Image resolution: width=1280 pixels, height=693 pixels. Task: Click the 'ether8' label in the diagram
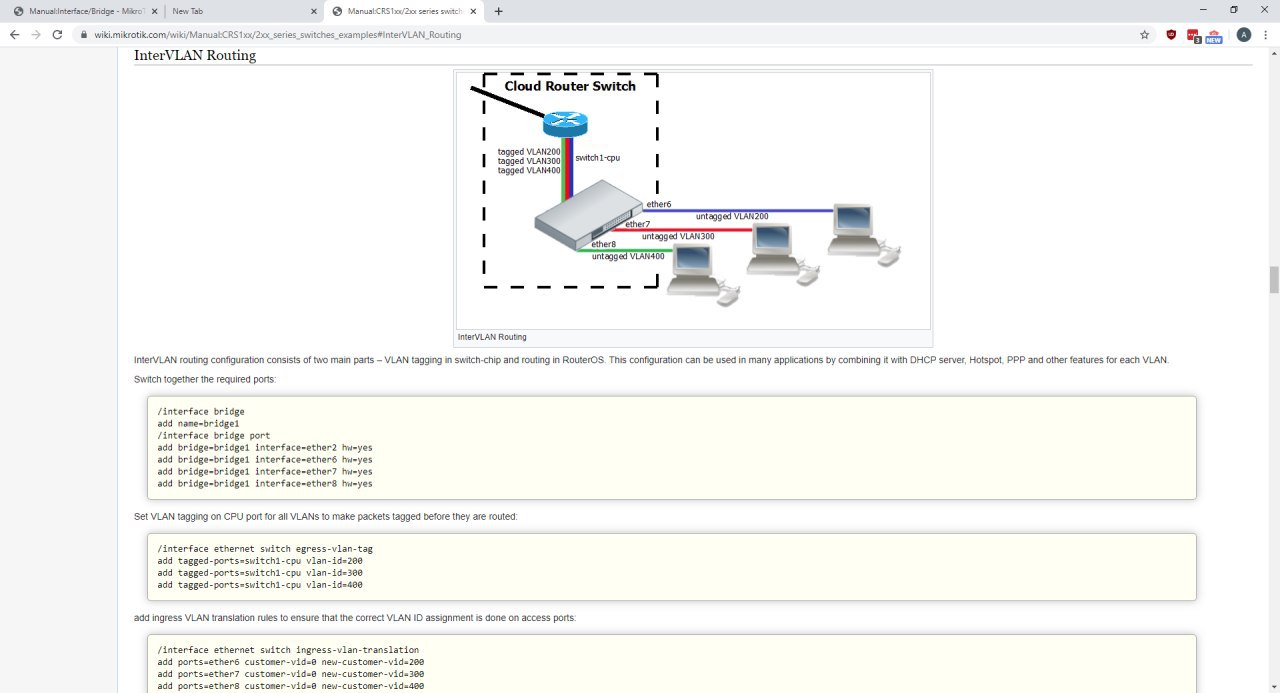pyautogui.click(x=603, y=244)
